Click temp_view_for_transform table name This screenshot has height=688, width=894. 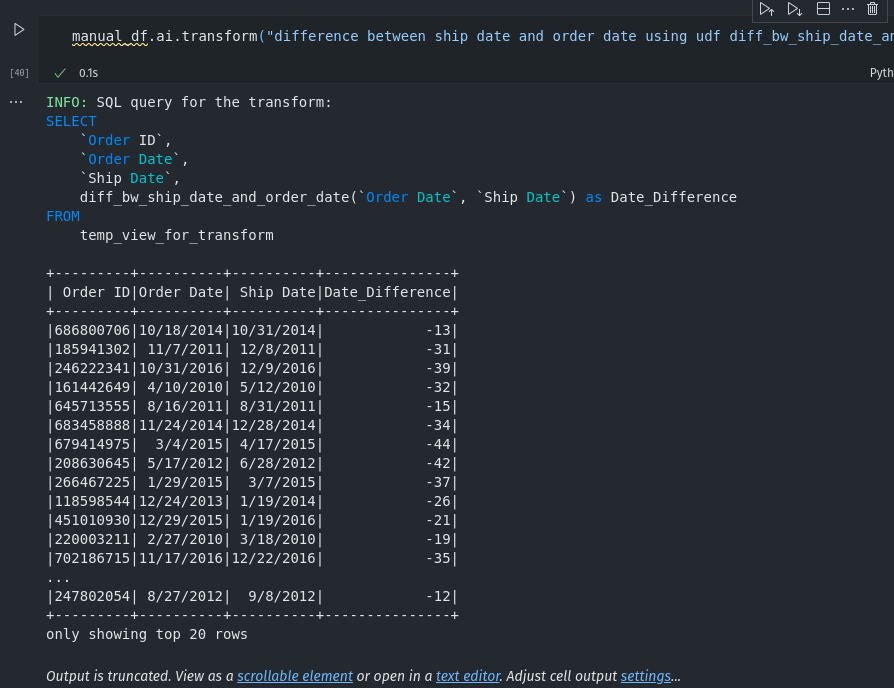pyautogui.click(x=177, y=235)
